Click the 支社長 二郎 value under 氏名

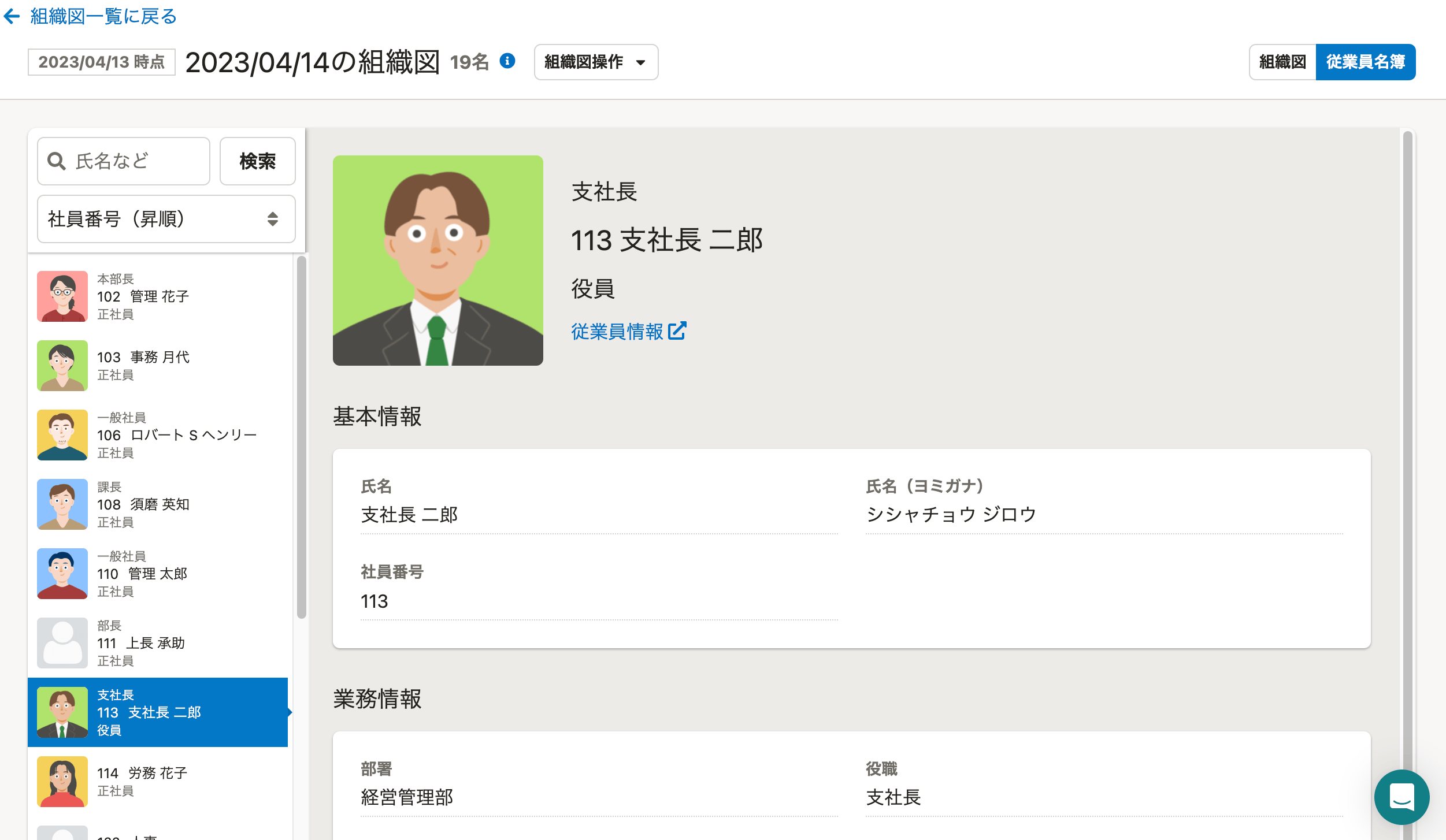tap(409, 514)
